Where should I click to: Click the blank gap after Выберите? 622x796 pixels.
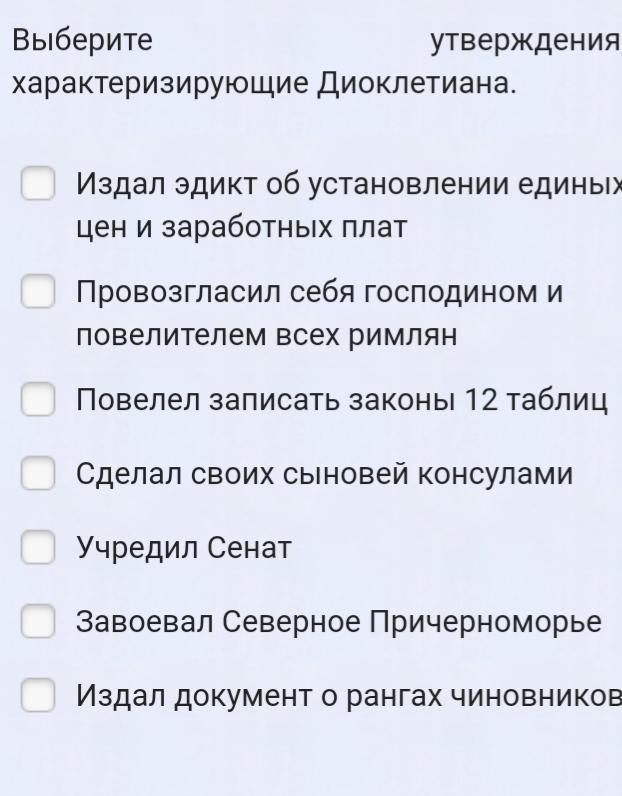290,41
